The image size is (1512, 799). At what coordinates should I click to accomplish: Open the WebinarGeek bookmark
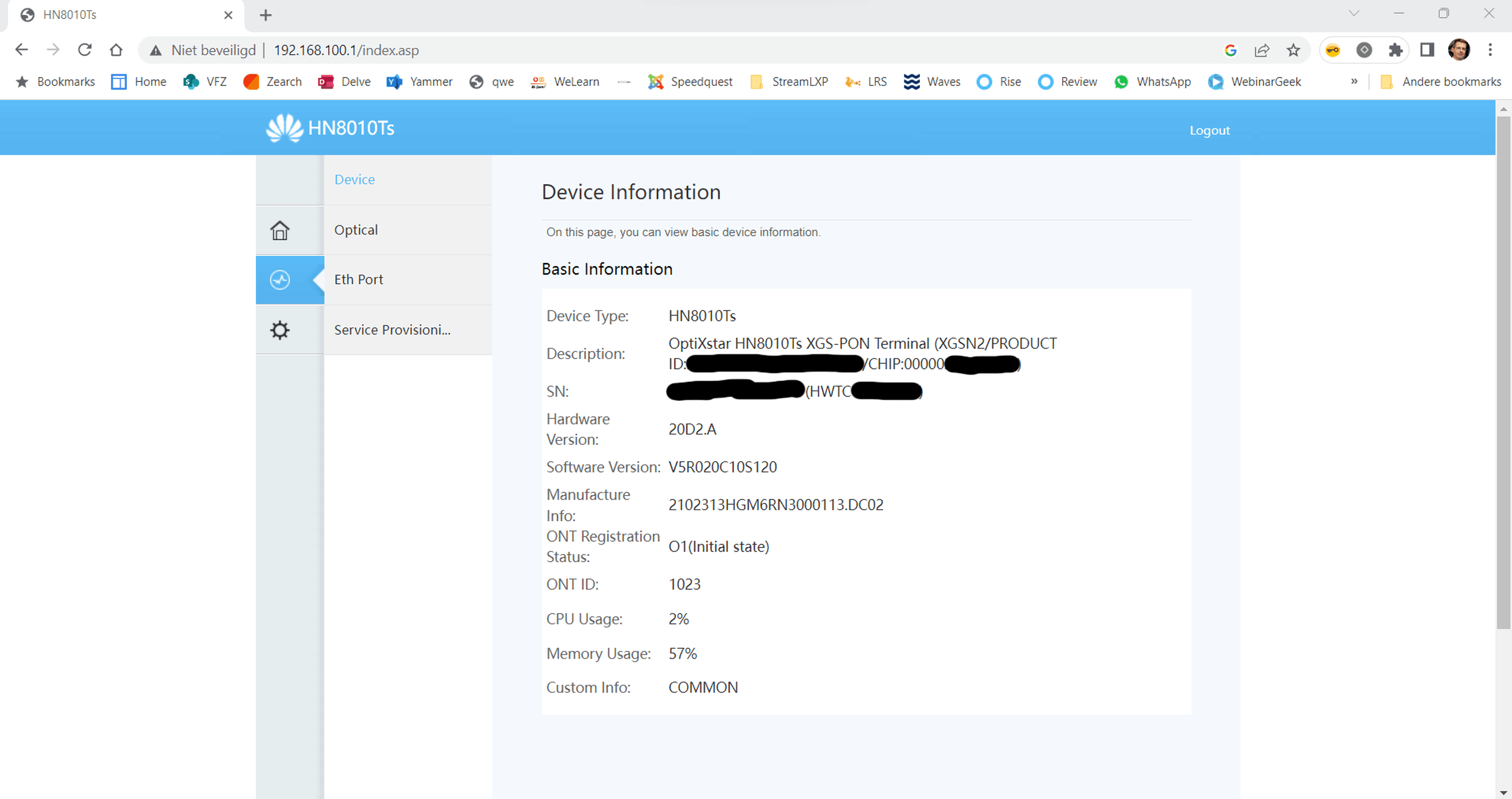(x=1254, y=82)
